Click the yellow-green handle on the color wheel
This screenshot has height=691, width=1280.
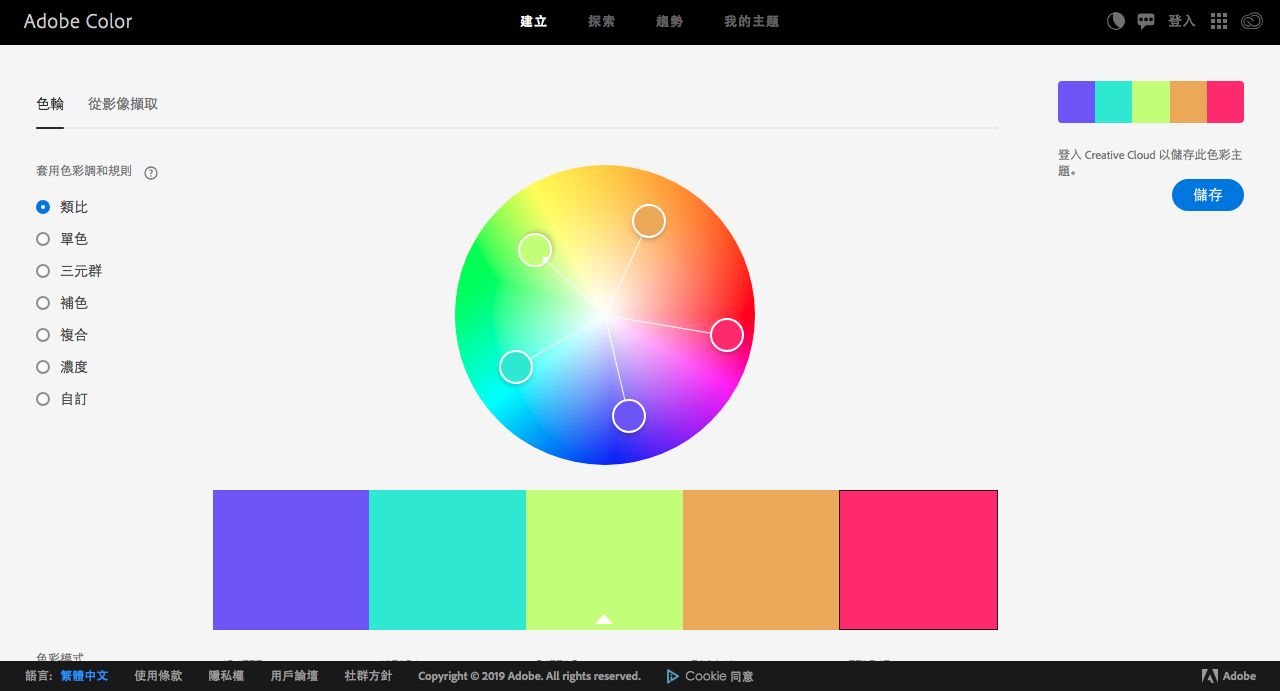tap(535, 249)
